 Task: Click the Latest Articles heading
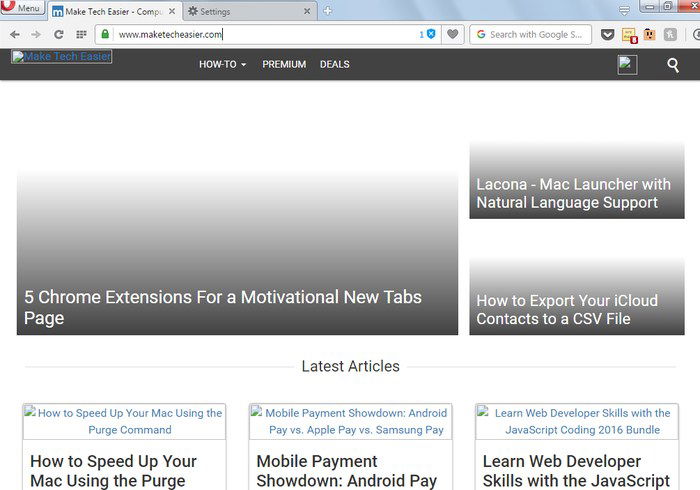pos(350,366)
